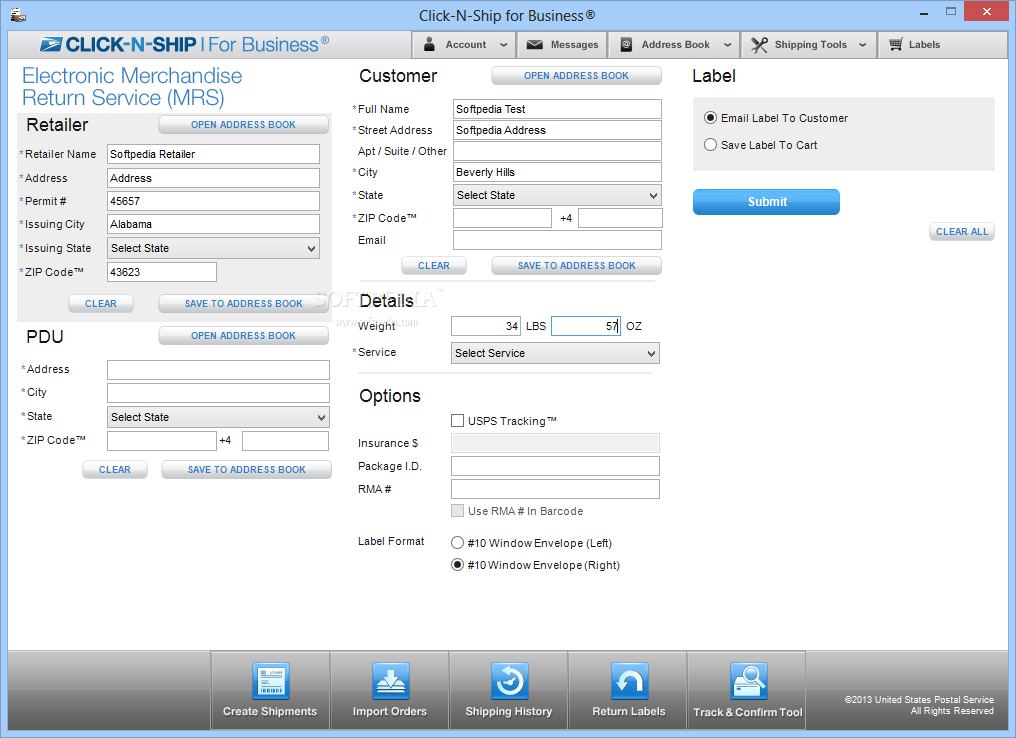Click the blue Submit button
This screenshot has height=738, width=1016.
(x=767, y=202)
